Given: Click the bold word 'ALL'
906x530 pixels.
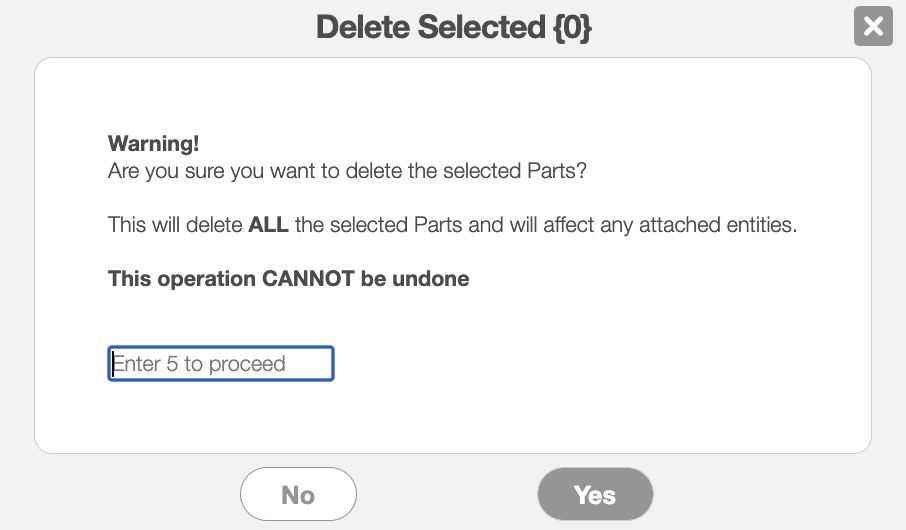Looking at the screenshot, I should click(x=268, y=225).
